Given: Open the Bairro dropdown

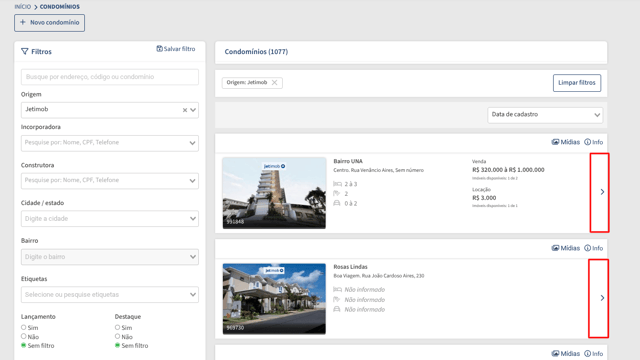Looking at the screenshot, I should pyautogui.click(x=110, y=257).
